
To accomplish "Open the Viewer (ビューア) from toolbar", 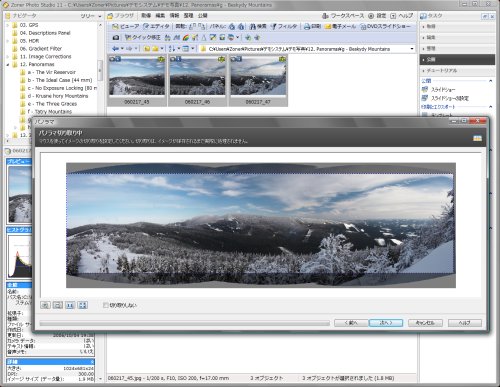I will click(x=126, y=26).
